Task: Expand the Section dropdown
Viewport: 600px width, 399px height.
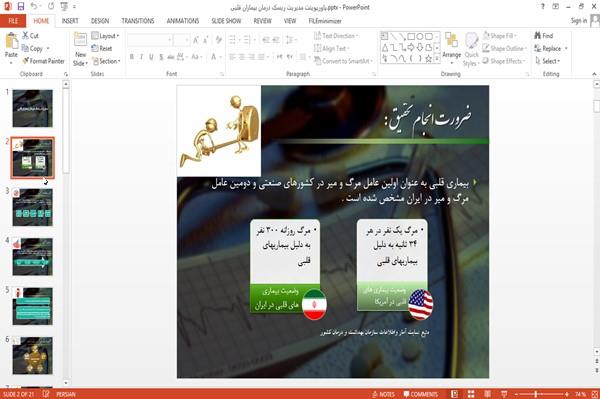Action: coord(106,61)
